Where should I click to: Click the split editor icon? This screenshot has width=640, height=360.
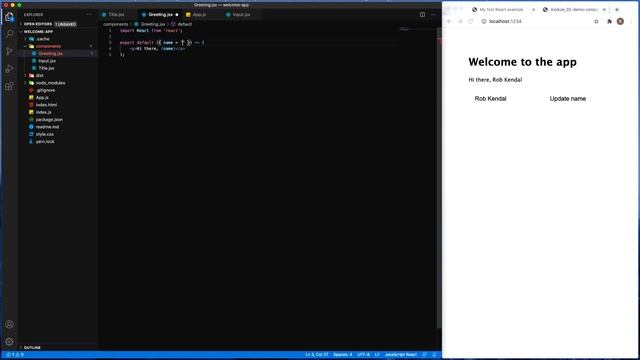click(422, 15)
